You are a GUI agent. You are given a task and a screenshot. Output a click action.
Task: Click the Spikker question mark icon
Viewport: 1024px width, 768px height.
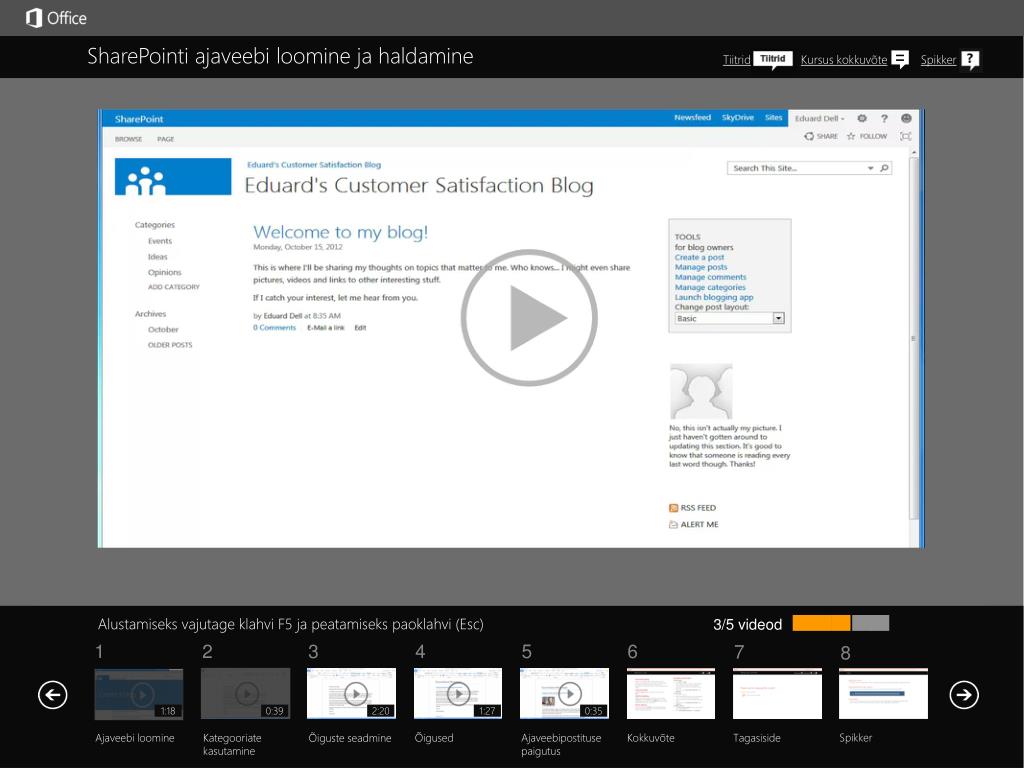point(970,60)
